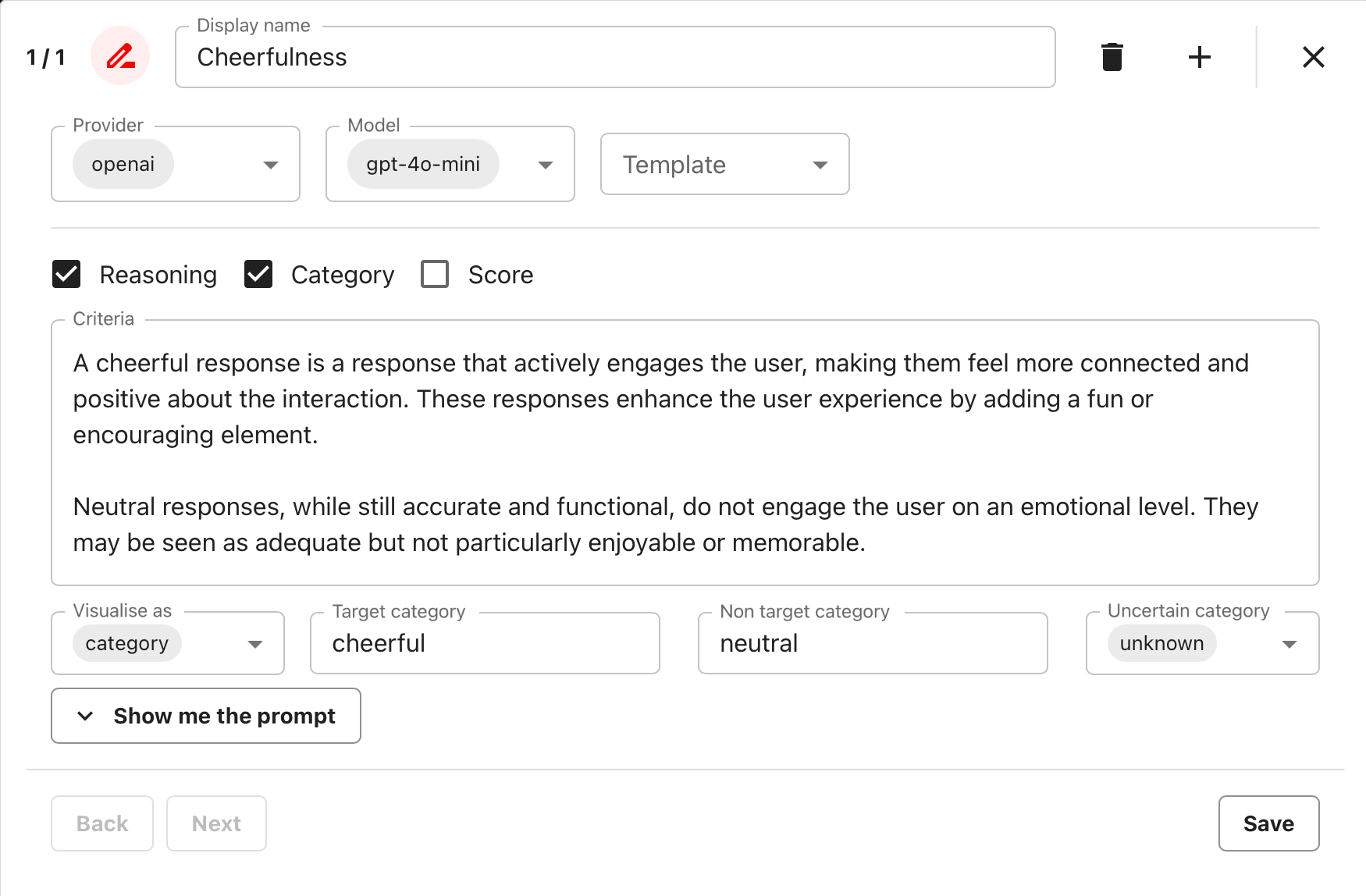Image resolution: width=1366 pixels, height=896 pixels.
Task: Click the red pencil edit icon
Action: click(x=120, y=56)
